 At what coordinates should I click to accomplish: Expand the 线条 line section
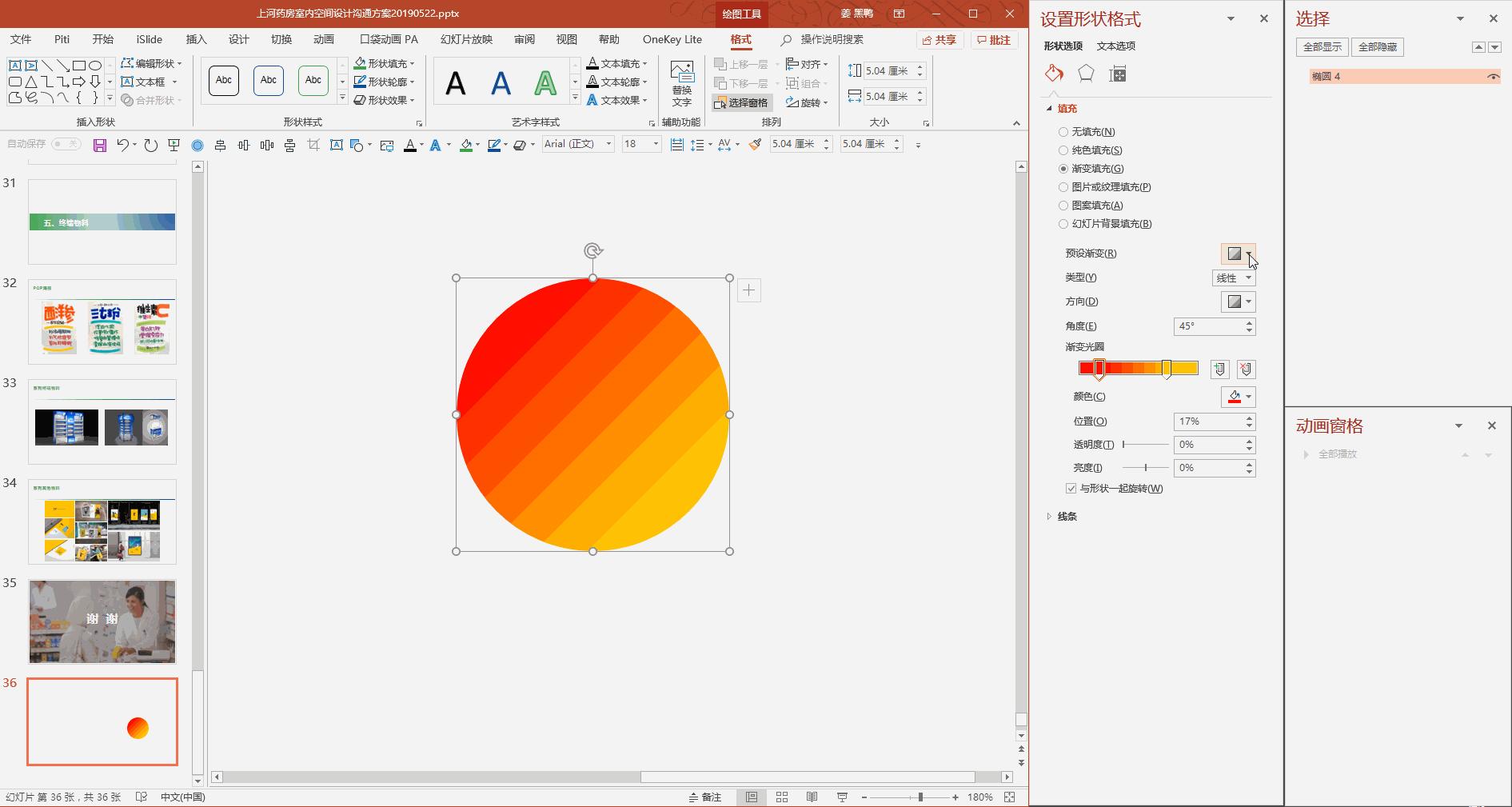tap(1067, 517)
